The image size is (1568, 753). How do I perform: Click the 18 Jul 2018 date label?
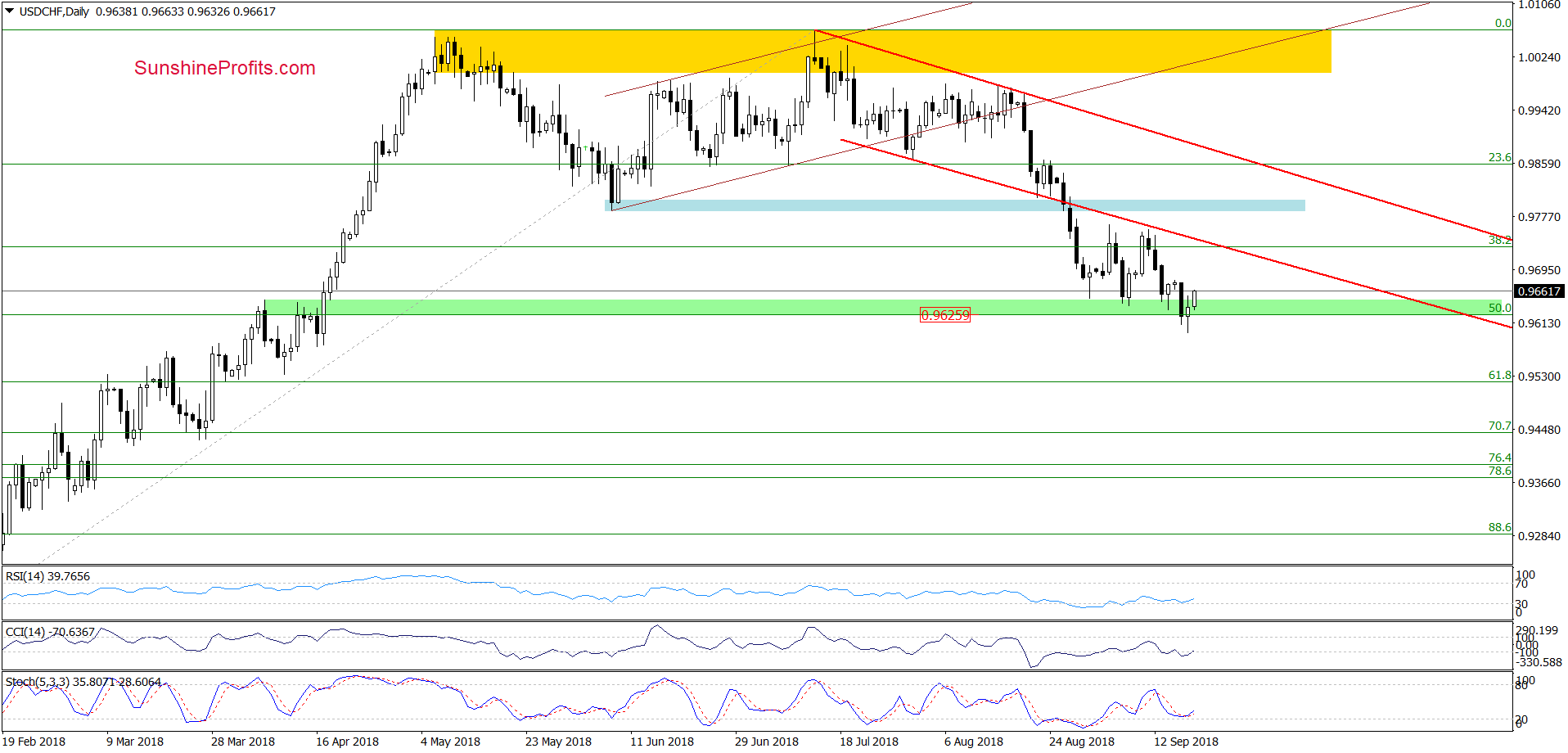tap(869, 742)
